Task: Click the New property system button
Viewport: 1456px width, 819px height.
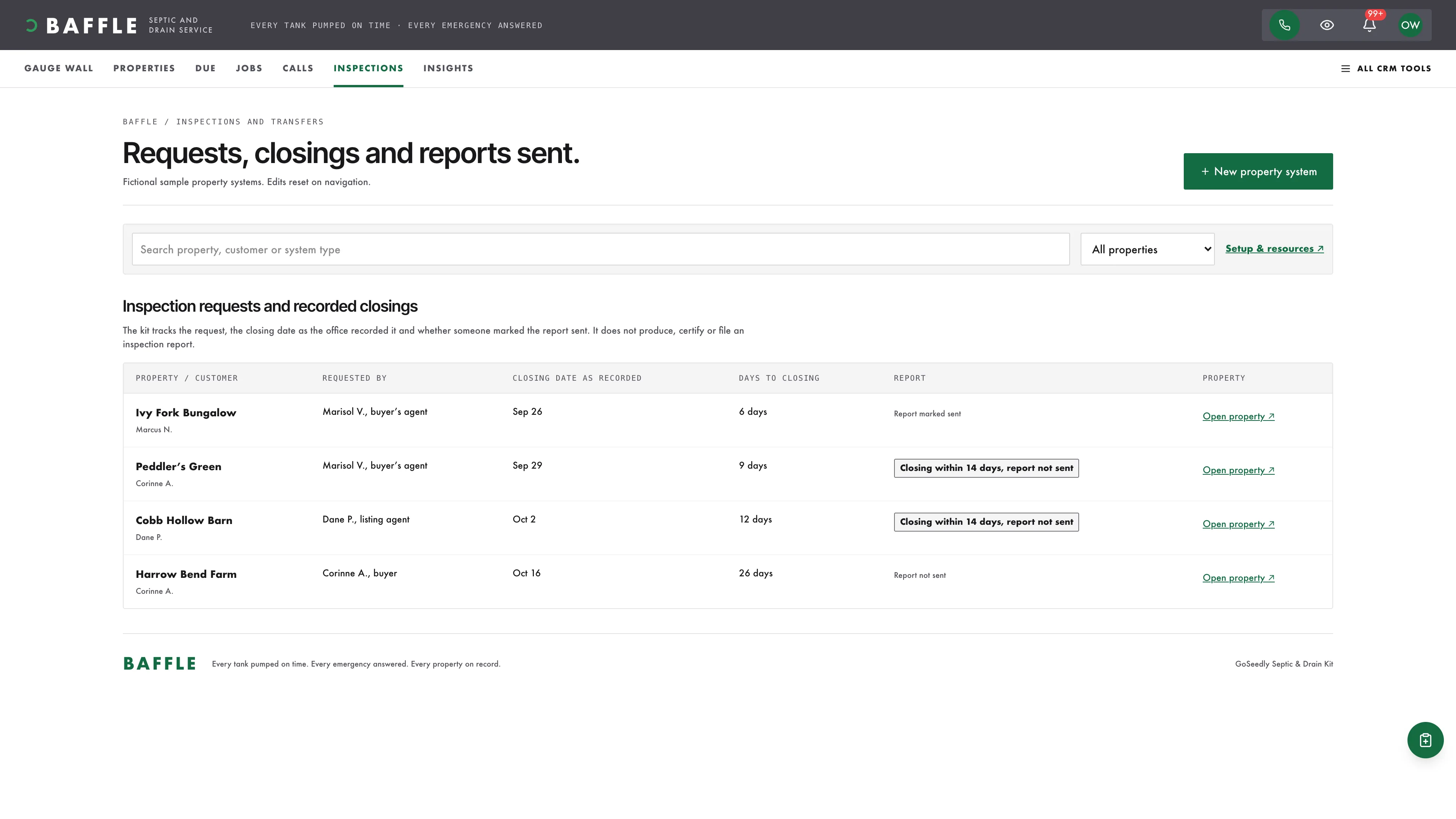Action: [x=1258, y=171]
